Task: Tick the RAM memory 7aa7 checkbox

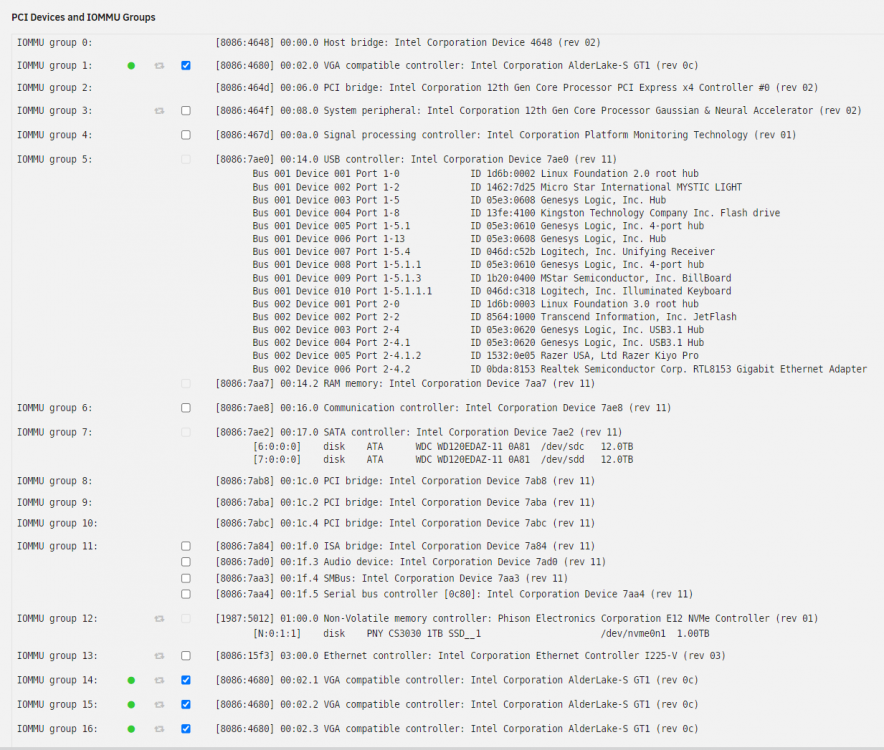Action: (186, 384)
